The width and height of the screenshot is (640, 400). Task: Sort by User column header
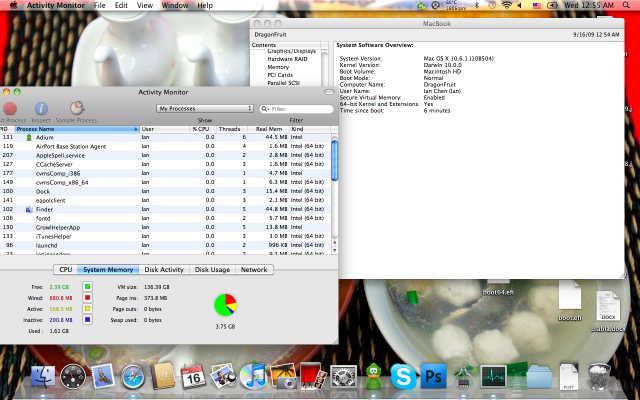164,129
